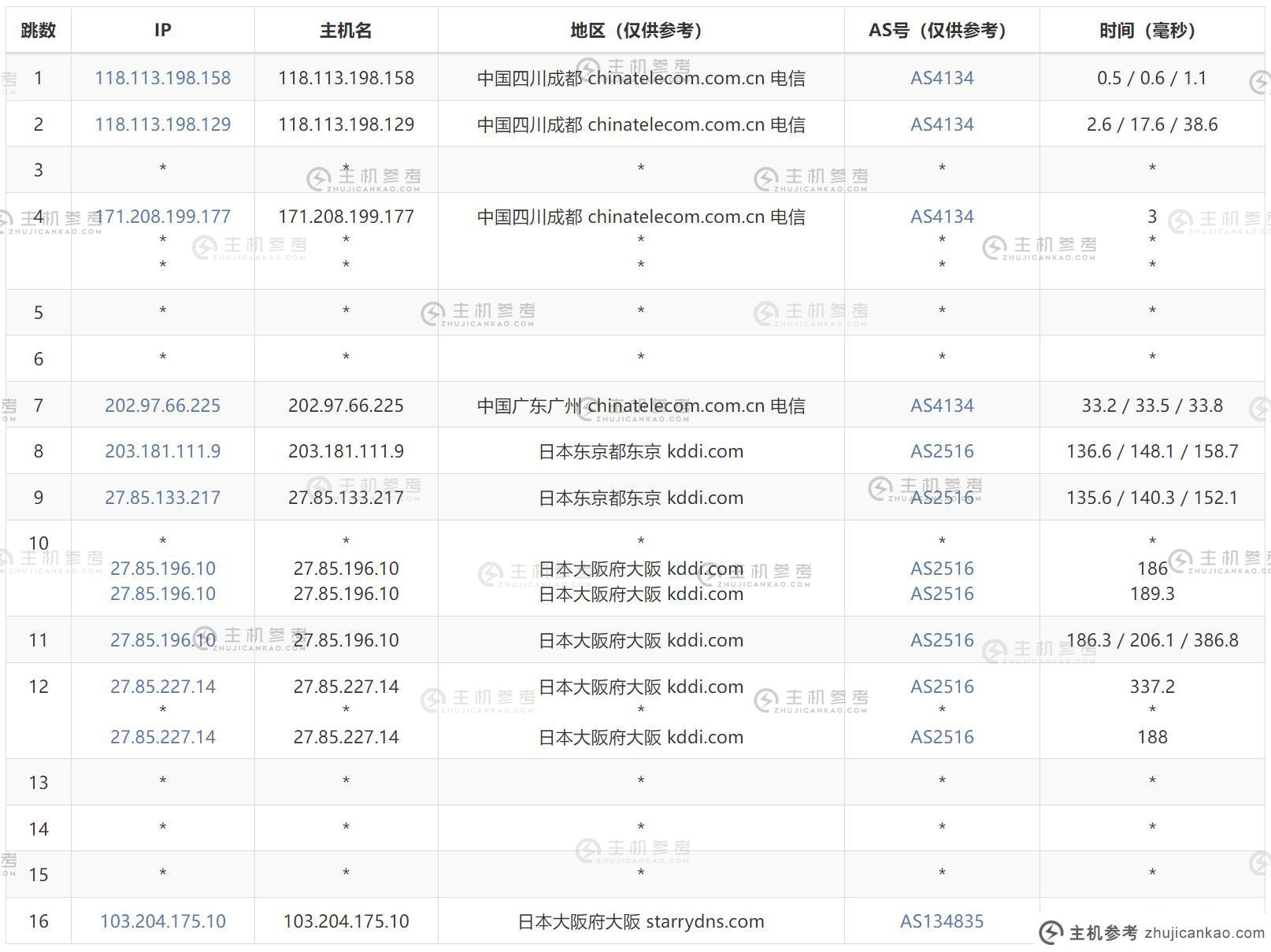The image size is (1271, 952).
Task: Select the time value 0.5 / 0.6 / 1.1
Action: 1152,78
